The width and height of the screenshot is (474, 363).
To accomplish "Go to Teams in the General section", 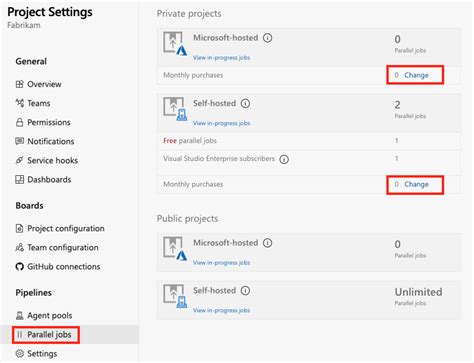I will (x=39, y=103).
